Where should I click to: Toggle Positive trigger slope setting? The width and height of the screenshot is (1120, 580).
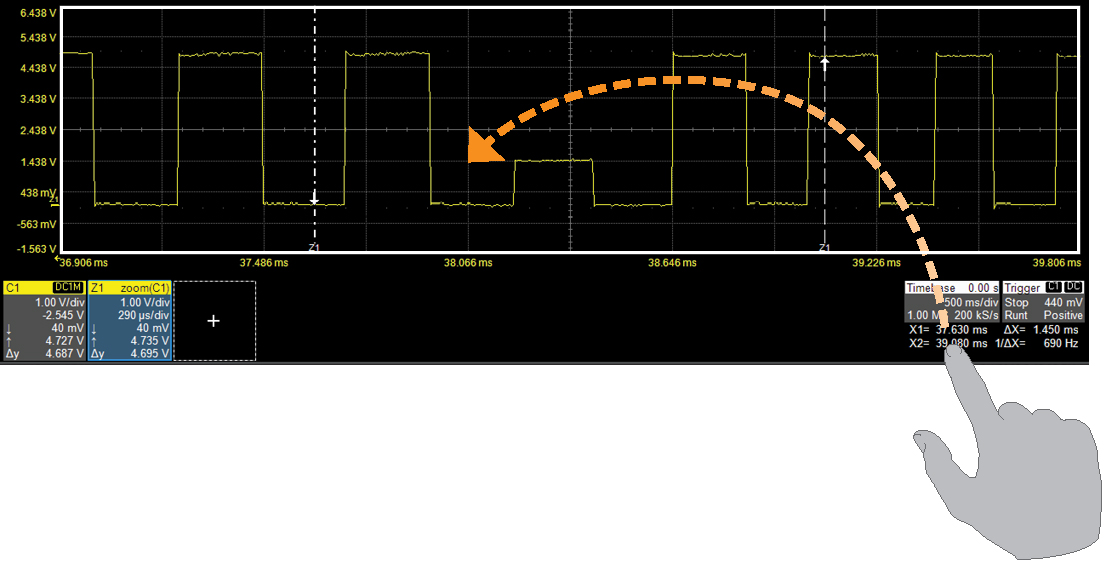click(1062, 315)
